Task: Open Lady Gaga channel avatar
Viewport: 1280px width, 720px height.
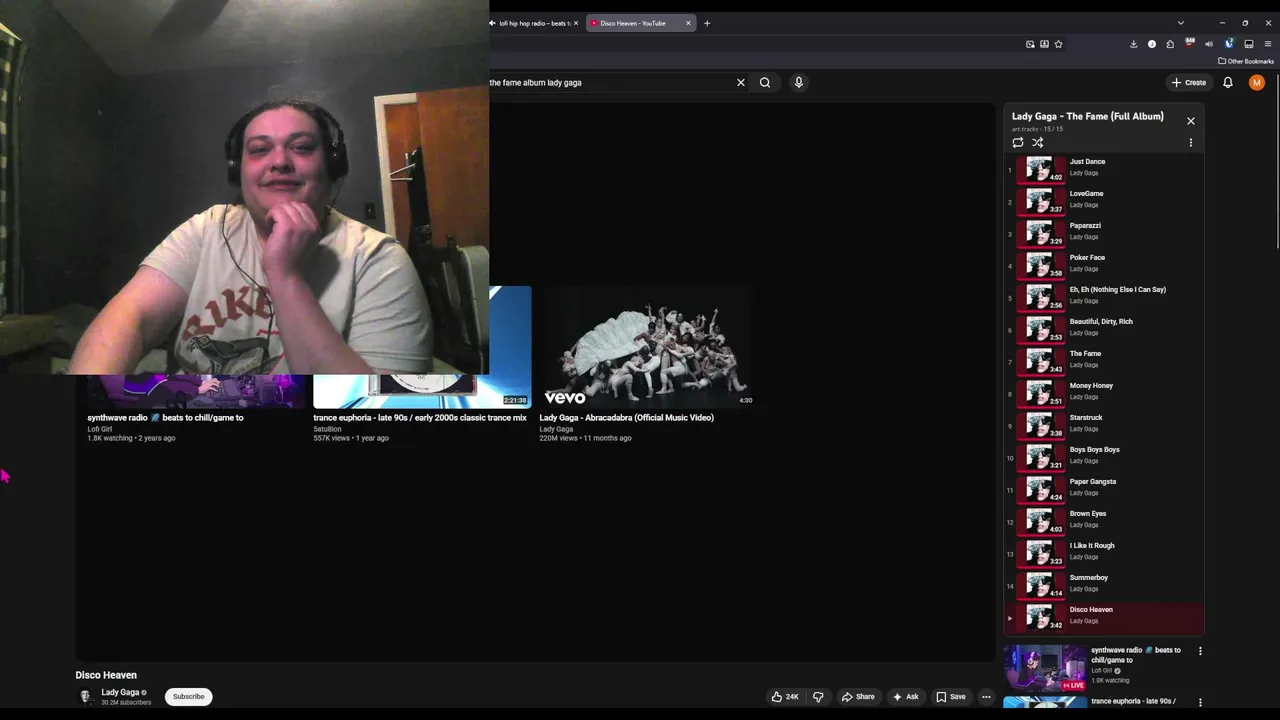Action: pos(86,697)
